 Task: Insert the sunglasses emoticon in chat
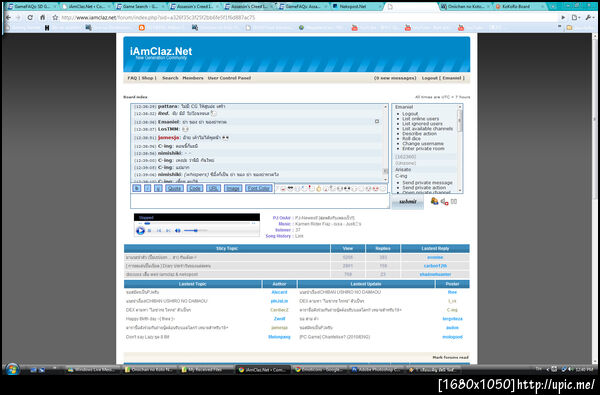[x=290, y=189]
